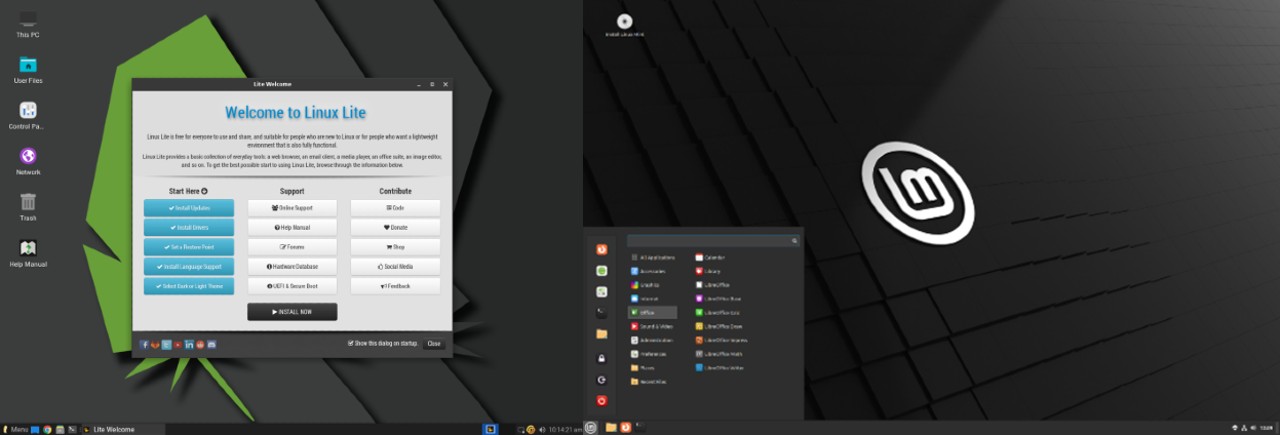Screen dimensions: 1280x435
Task: Click Install Language Support button
Action: click(x=189, y=266)
